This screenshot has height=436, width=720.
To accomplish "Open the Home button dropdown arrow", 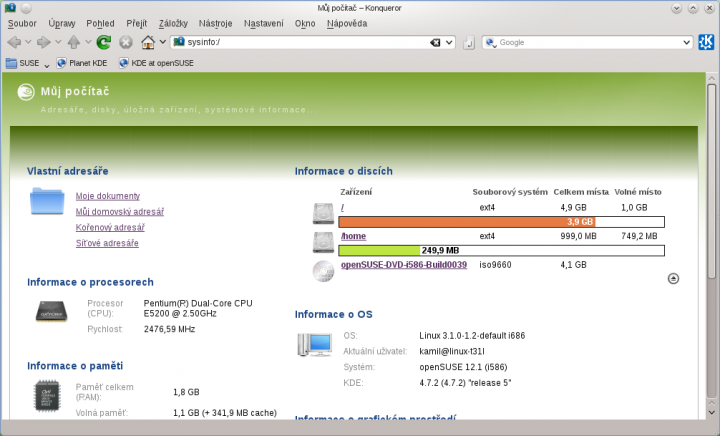I will tap(163, 42).
